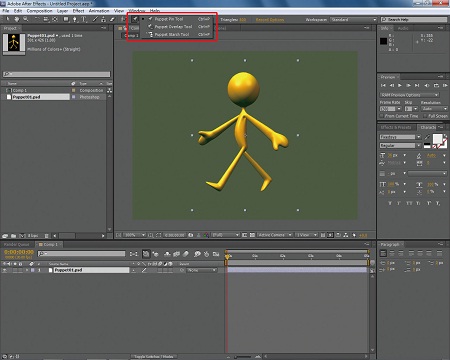Switch to the Render Queue tab
The image size is (450, 360).
click(x=16, y=244)
